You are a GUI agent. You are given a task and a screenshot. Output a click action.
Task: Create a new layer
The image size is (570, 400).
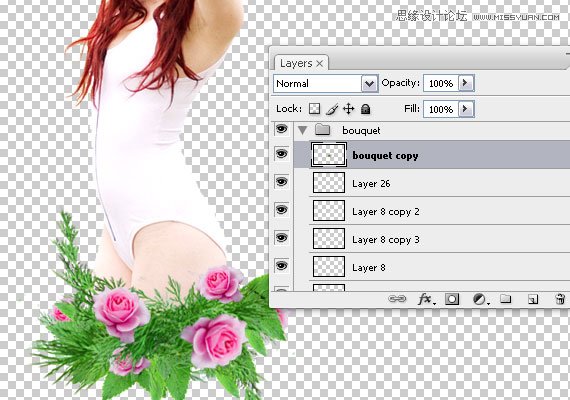533,299
